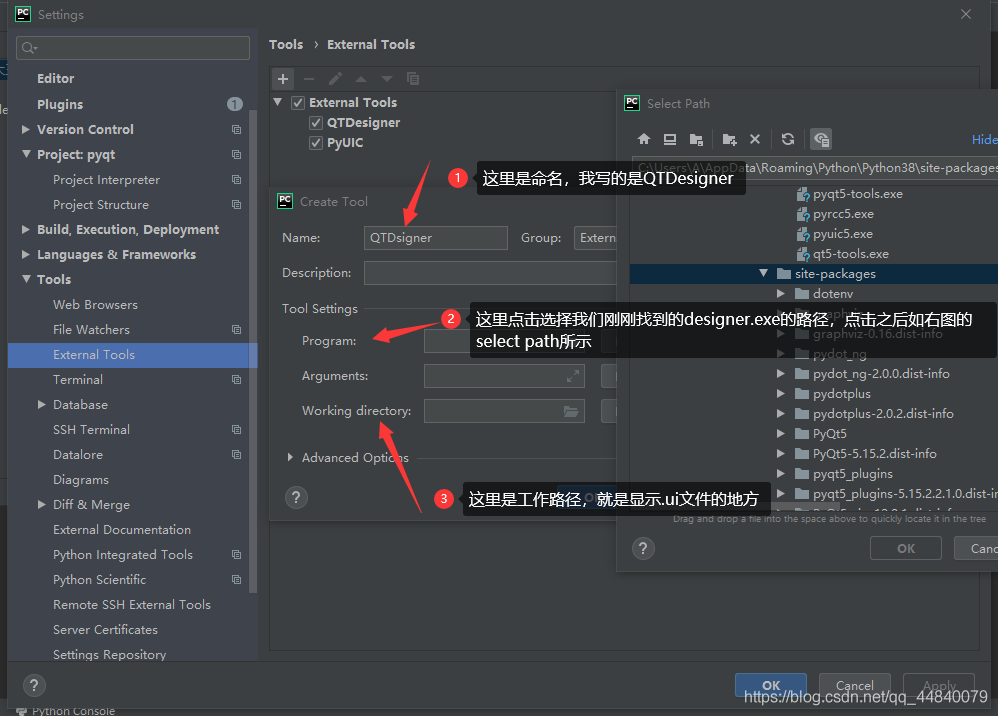Click Refresh icon in Select Path toolbar
This screenshot has height=716, width=998.
(788, 139)
